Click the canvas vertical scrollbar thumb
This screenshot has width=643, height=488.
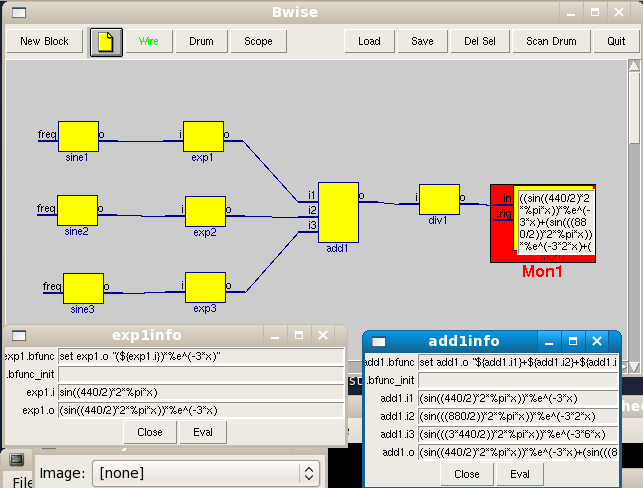(x=634, y=109)
